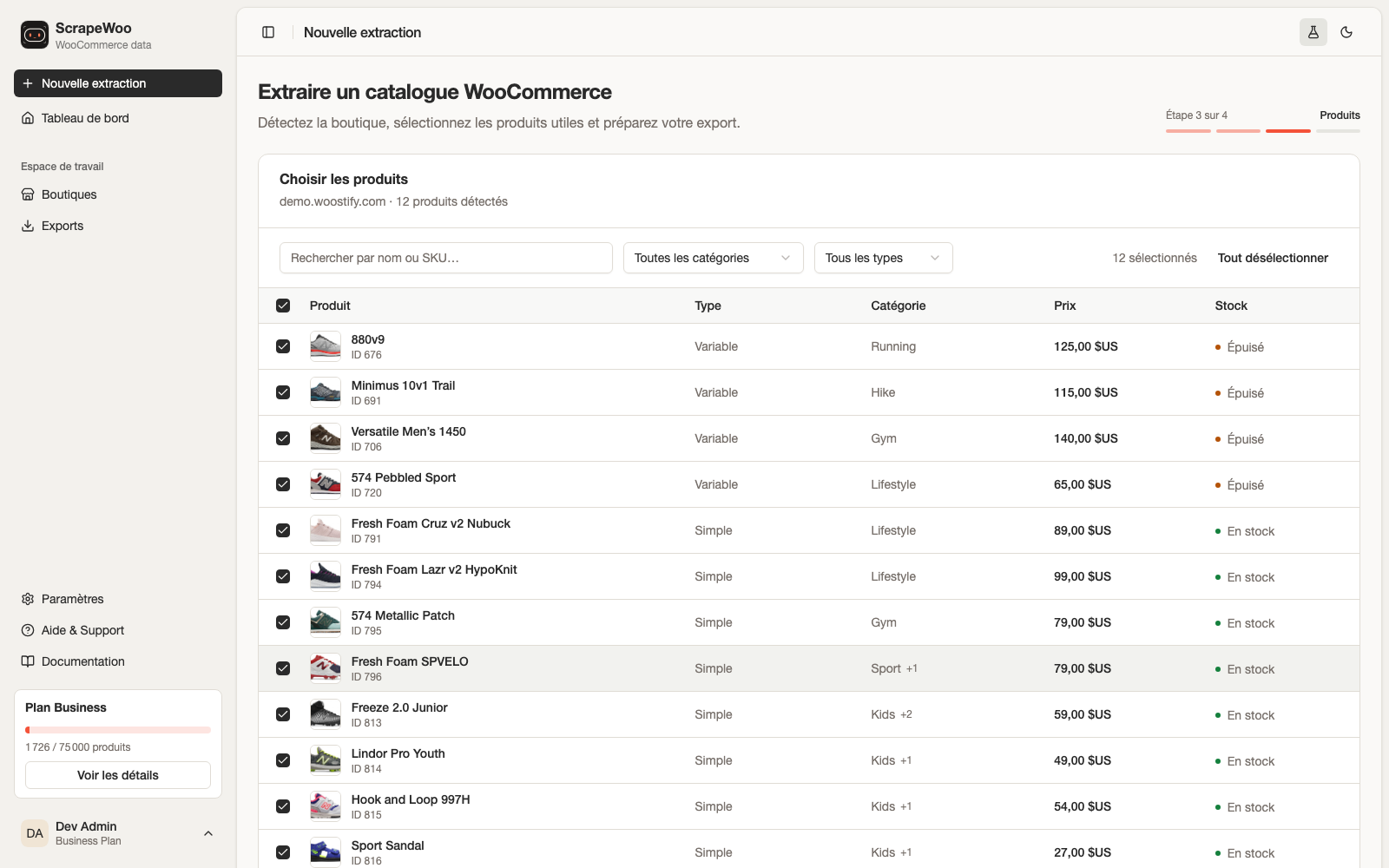Open the Lindor Pro Youth thumbnail
1389x868 pixels.
(x=326, y=760)
